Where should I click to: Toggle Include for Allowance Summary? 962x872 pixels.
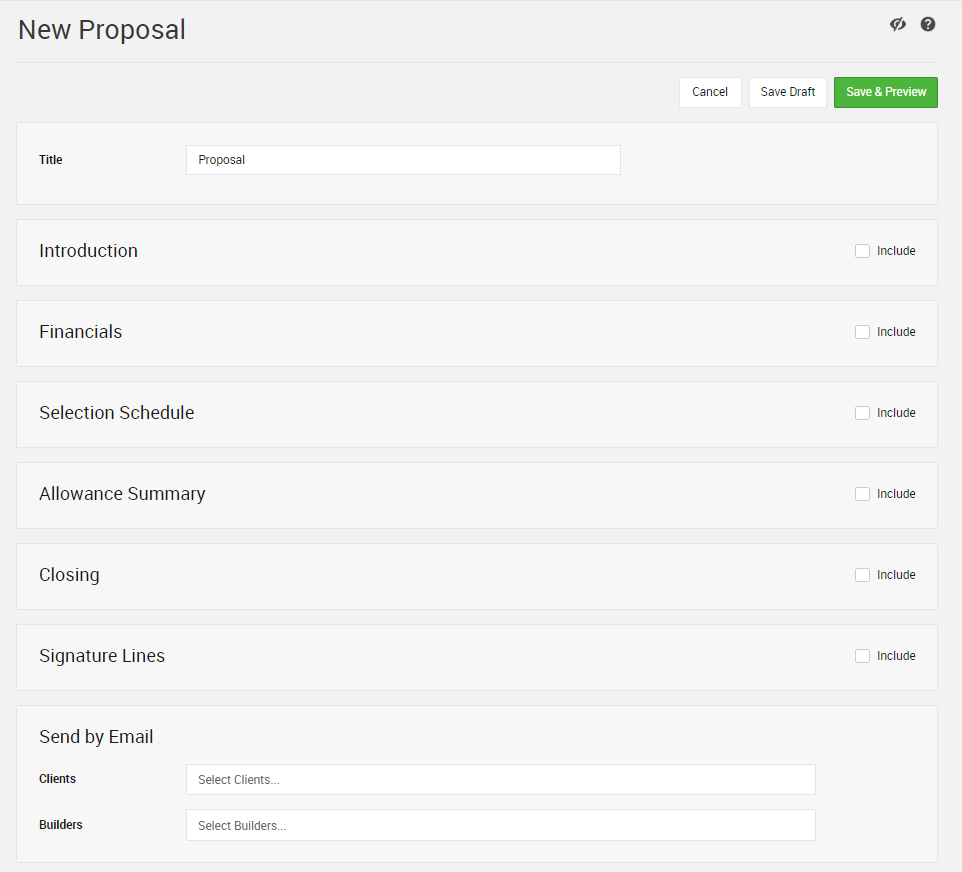click(x=862, y=494)
